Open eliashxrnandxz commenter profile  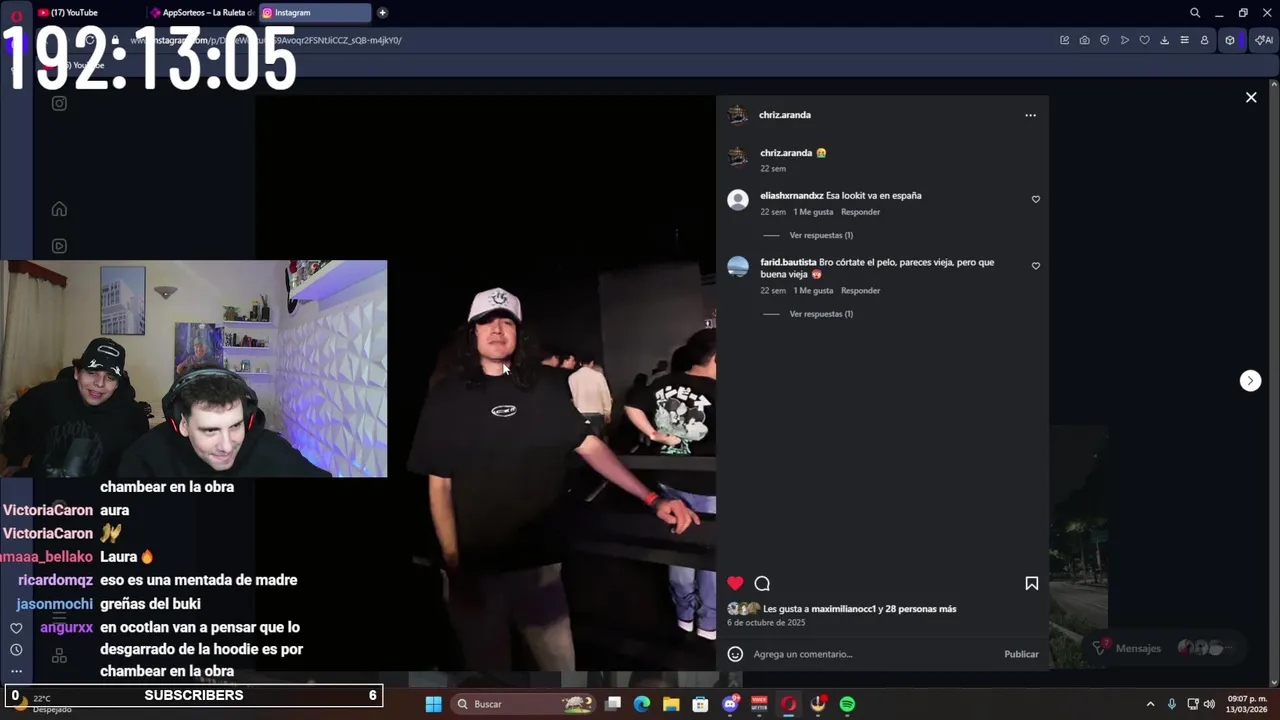coord(792,196)
